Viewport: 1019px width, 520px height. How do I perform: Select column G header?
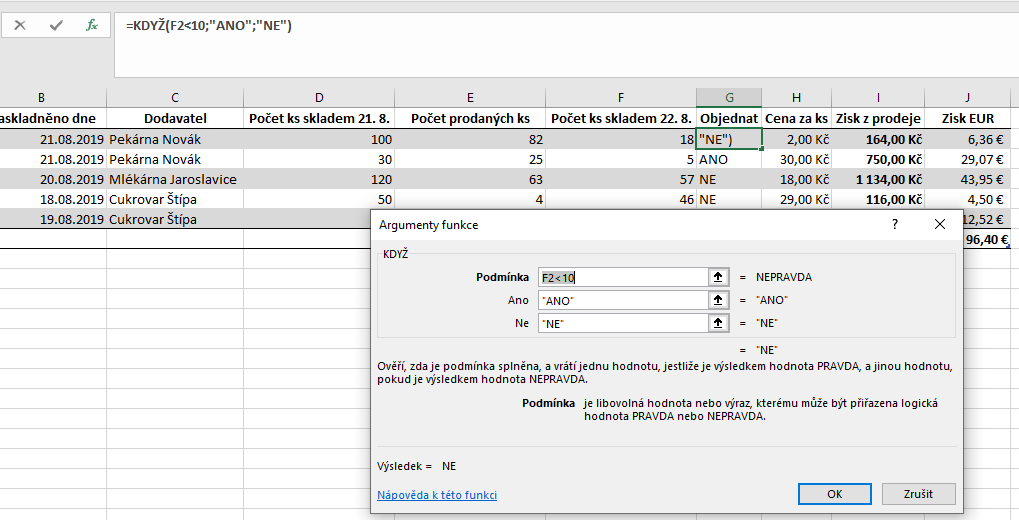click(729, 97)
